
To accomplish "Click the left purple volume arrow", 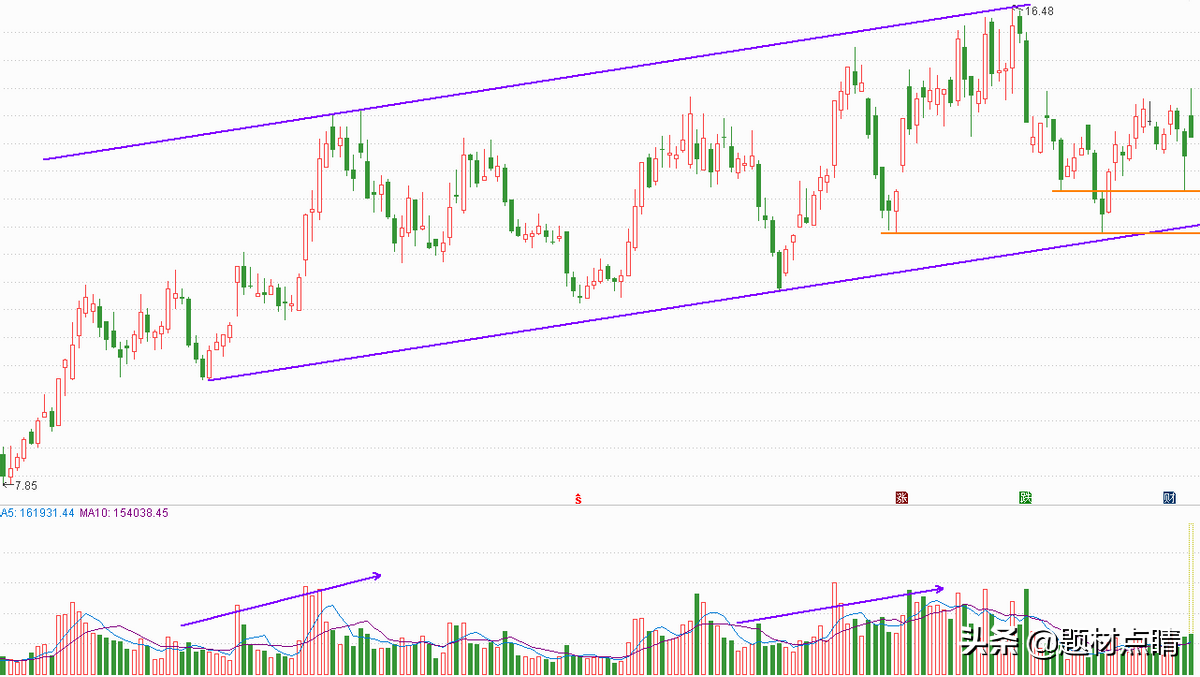I will click(280, 600).
